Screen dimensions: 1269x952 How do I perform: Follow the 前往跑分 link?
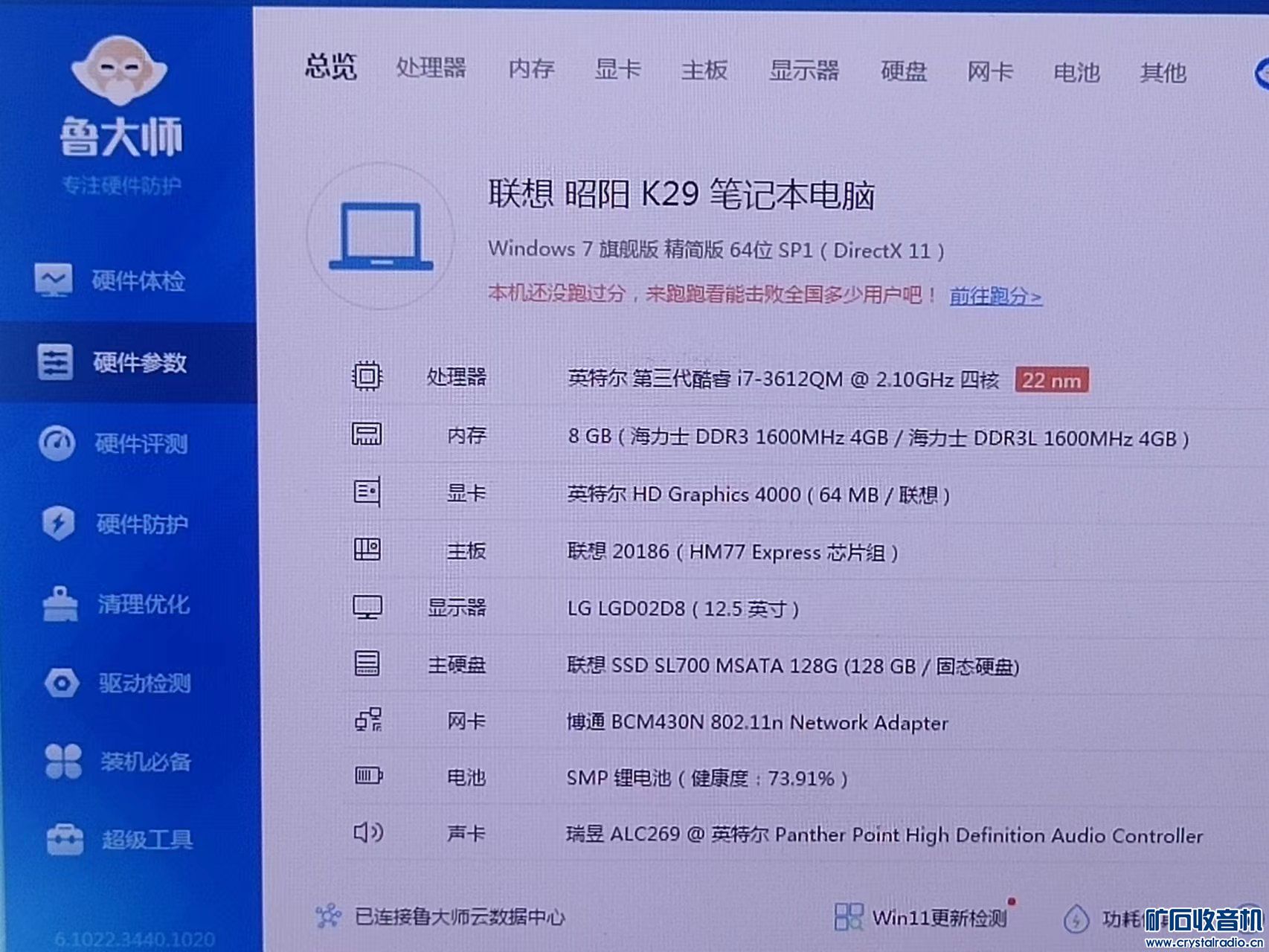[x=995, y=296]
